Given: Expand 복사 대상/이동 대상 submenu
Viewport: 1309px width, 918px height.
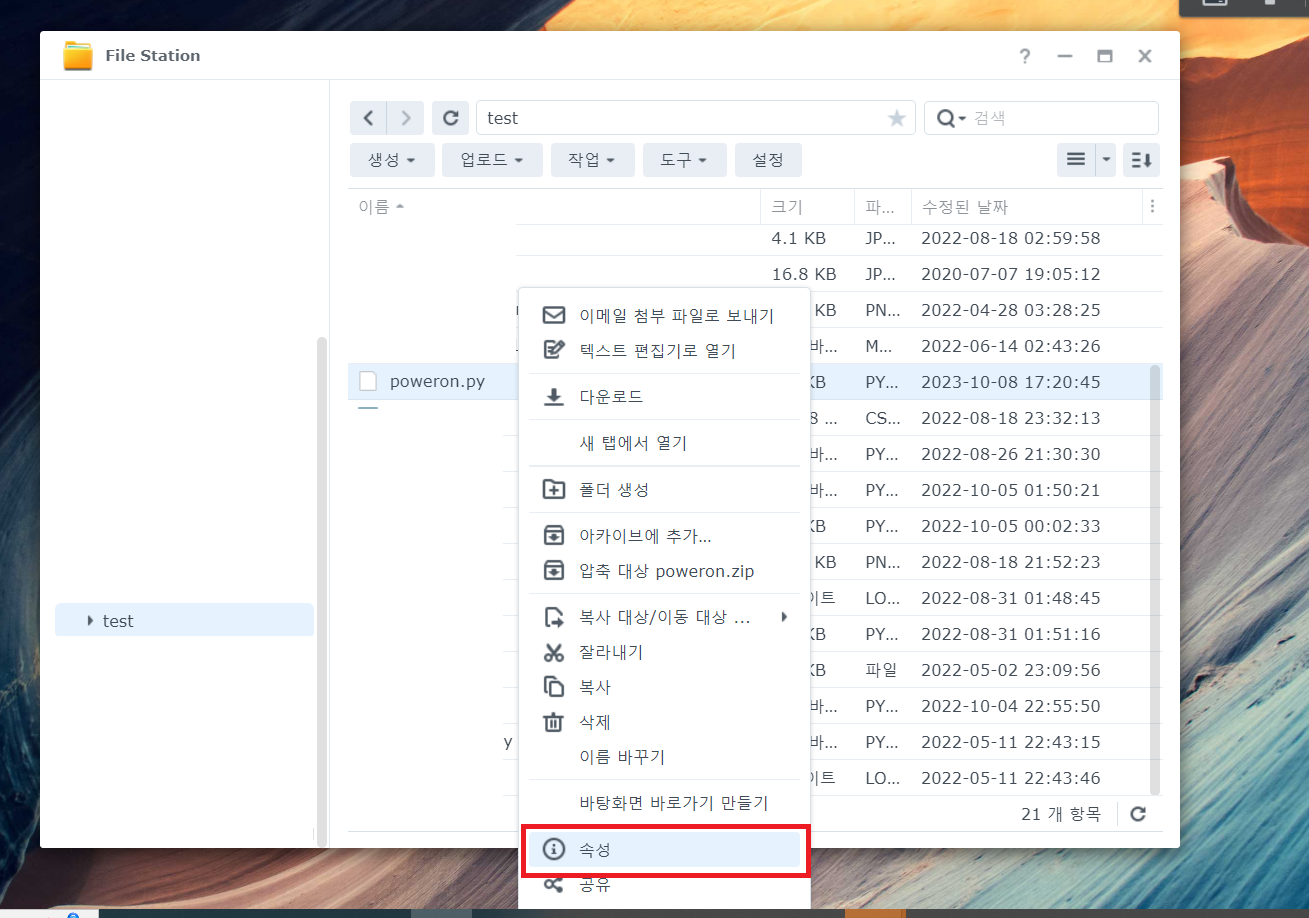Looking at the screenshot, I should point(664,617).
